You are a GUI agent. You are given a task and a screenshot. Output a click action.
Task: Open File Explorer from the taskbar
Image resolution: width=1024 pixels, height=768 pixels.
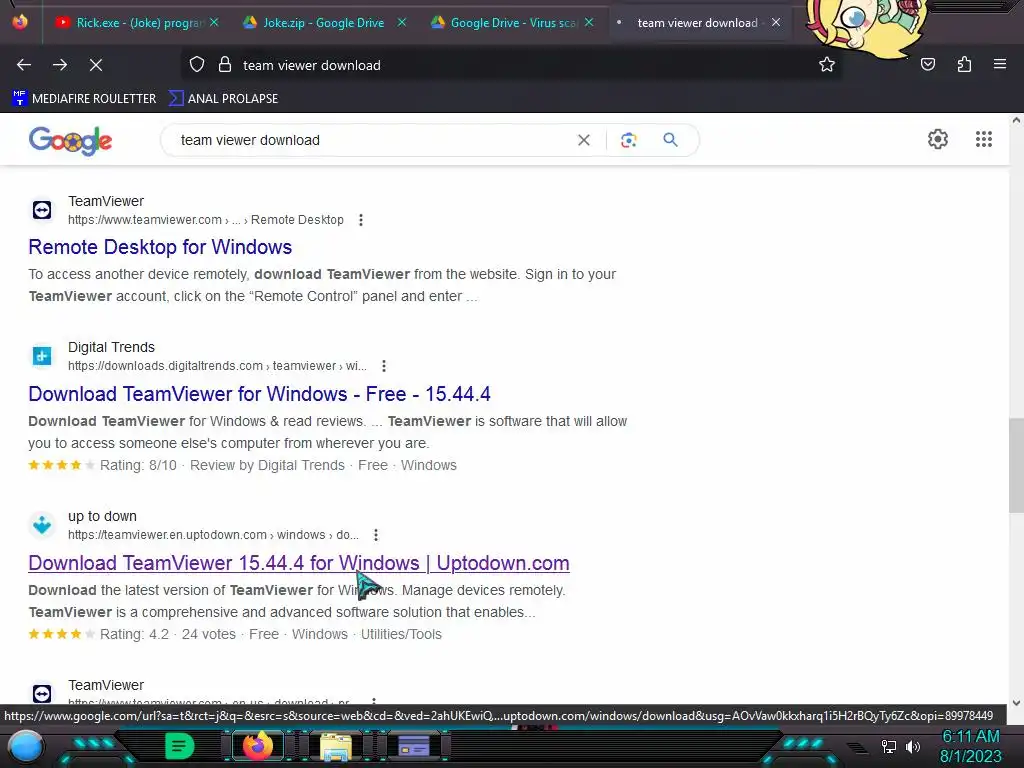tap(336, 746)
